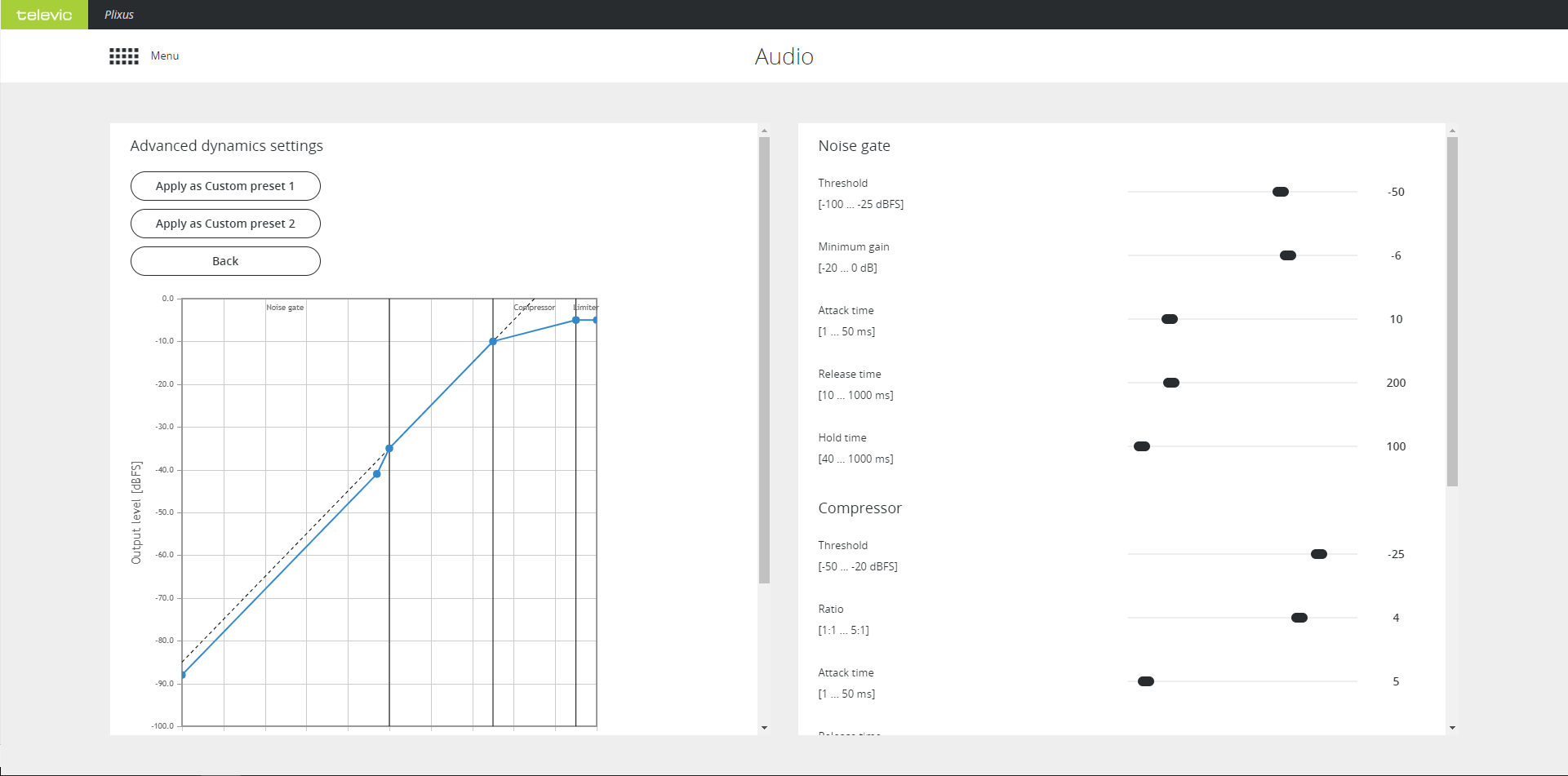
Task: Click the Advanced dynamics settings heading
Action: 226,146
